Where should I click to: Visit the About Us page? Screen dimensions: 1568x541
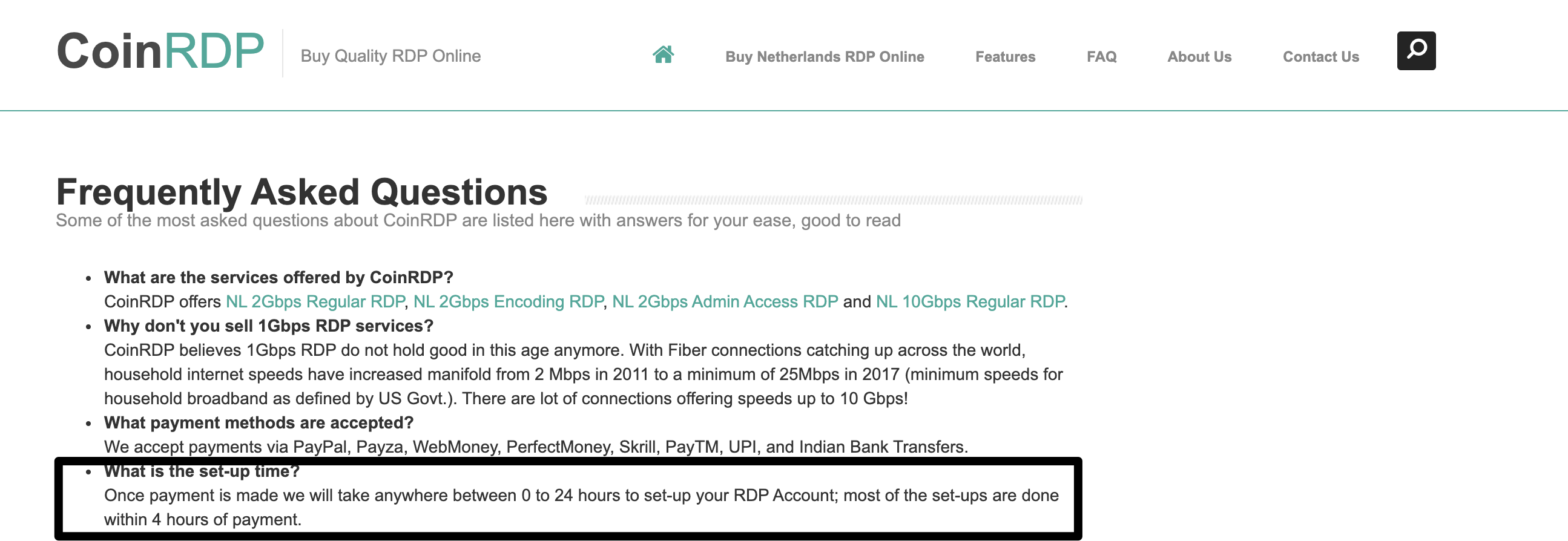point(1199,57)
